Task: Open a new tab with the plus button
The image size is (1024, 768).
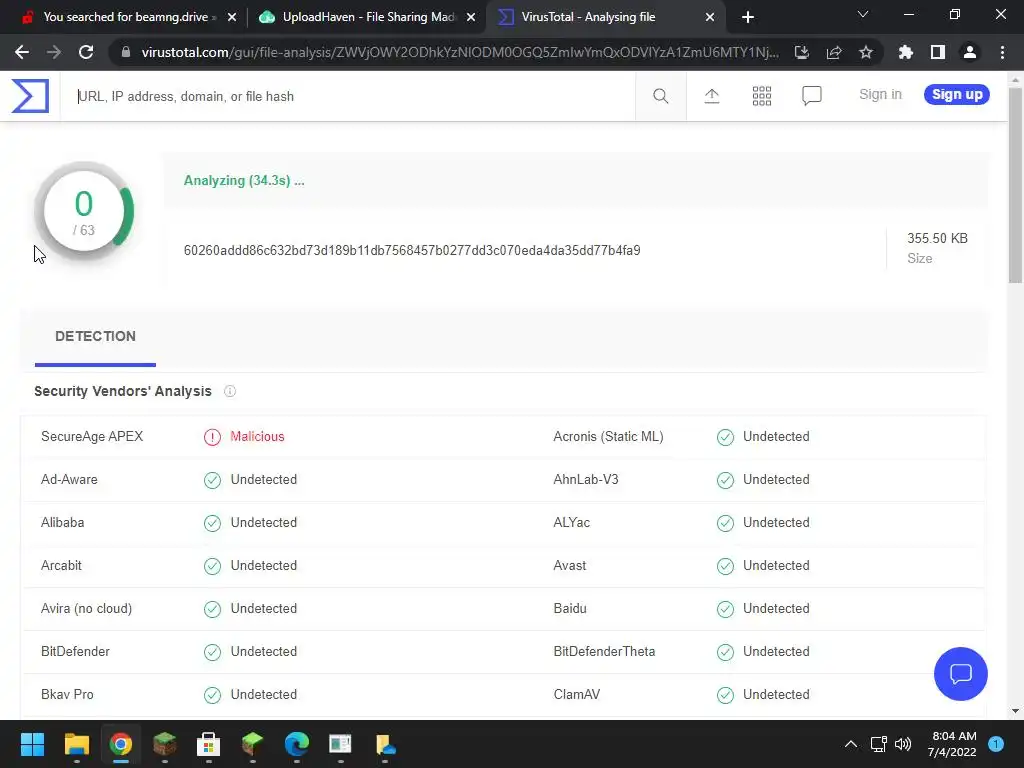Action: tap(748, 17)
